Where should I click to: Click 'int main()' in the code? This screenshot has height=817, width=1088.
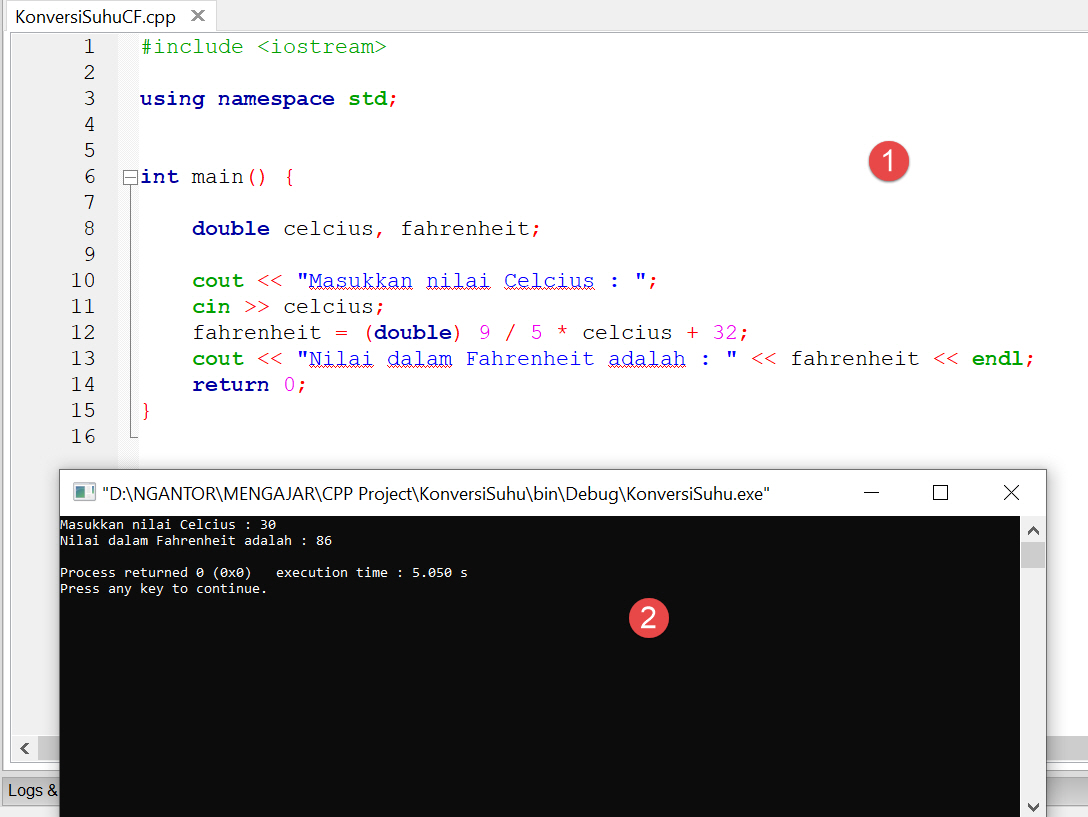point(203,177)
